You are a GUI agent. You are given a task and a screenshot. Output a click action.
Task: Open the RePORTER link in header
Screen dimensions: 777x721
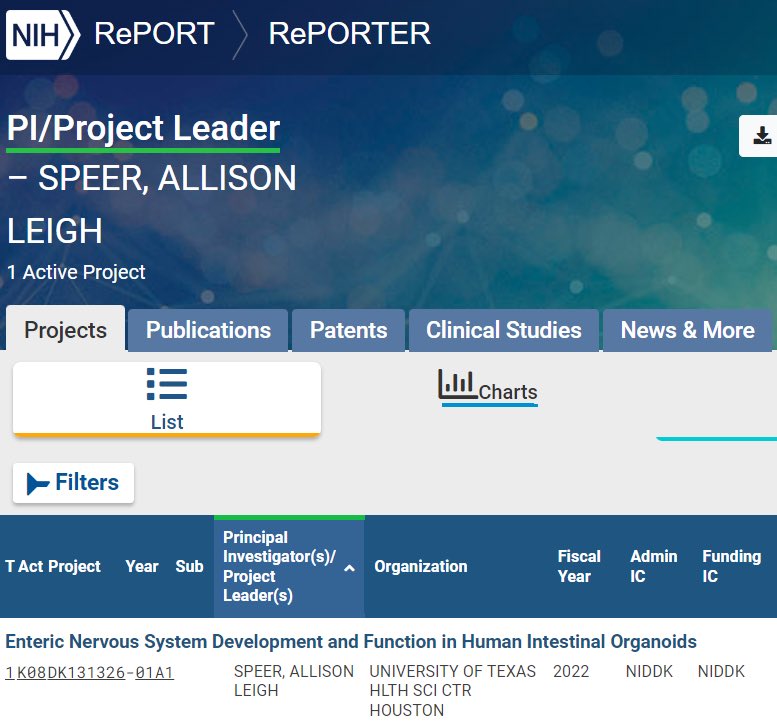pyautogui.click(x=349, y=34)
